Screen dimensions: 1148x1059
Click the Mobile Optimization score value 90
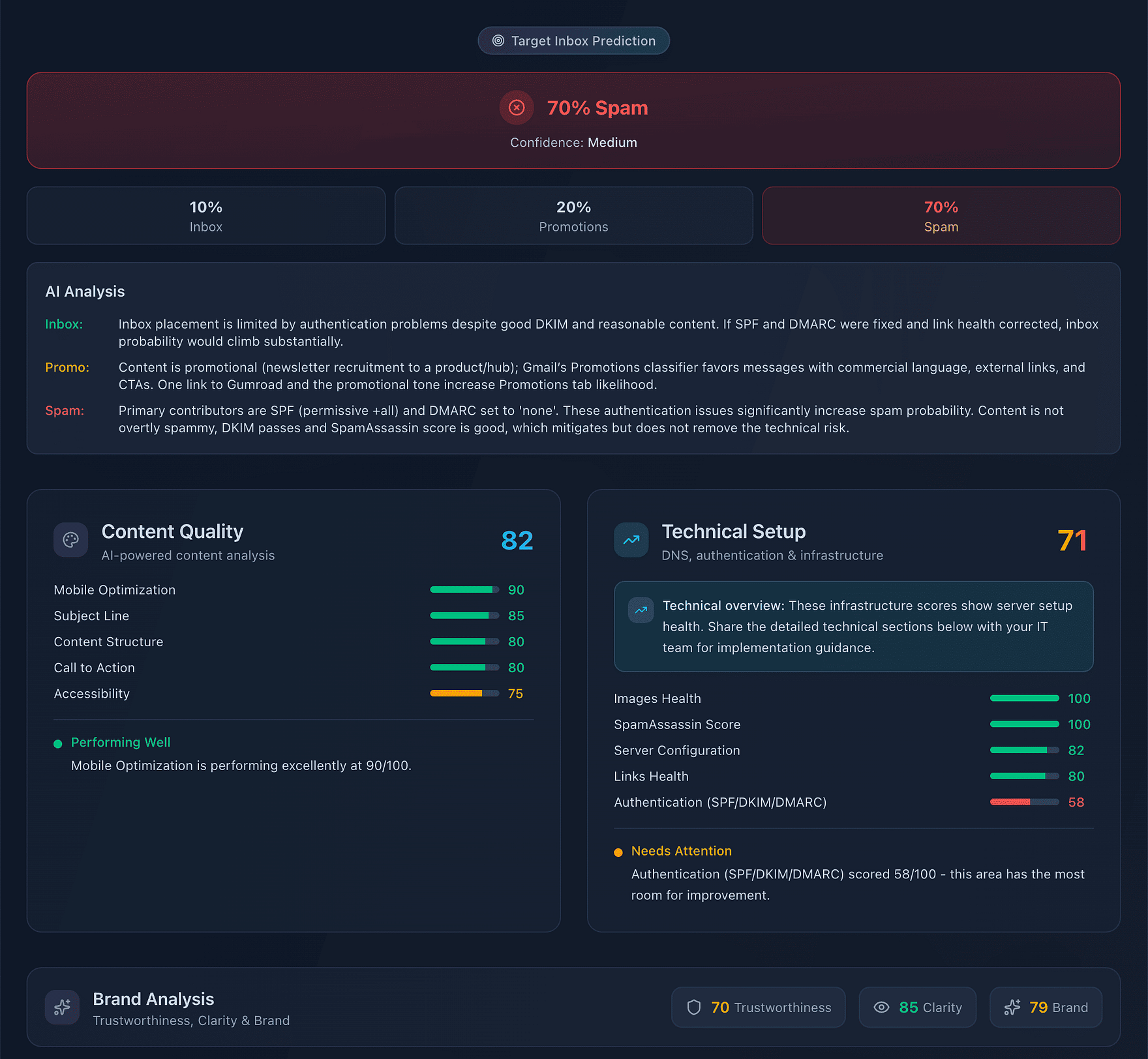(516, 589)
